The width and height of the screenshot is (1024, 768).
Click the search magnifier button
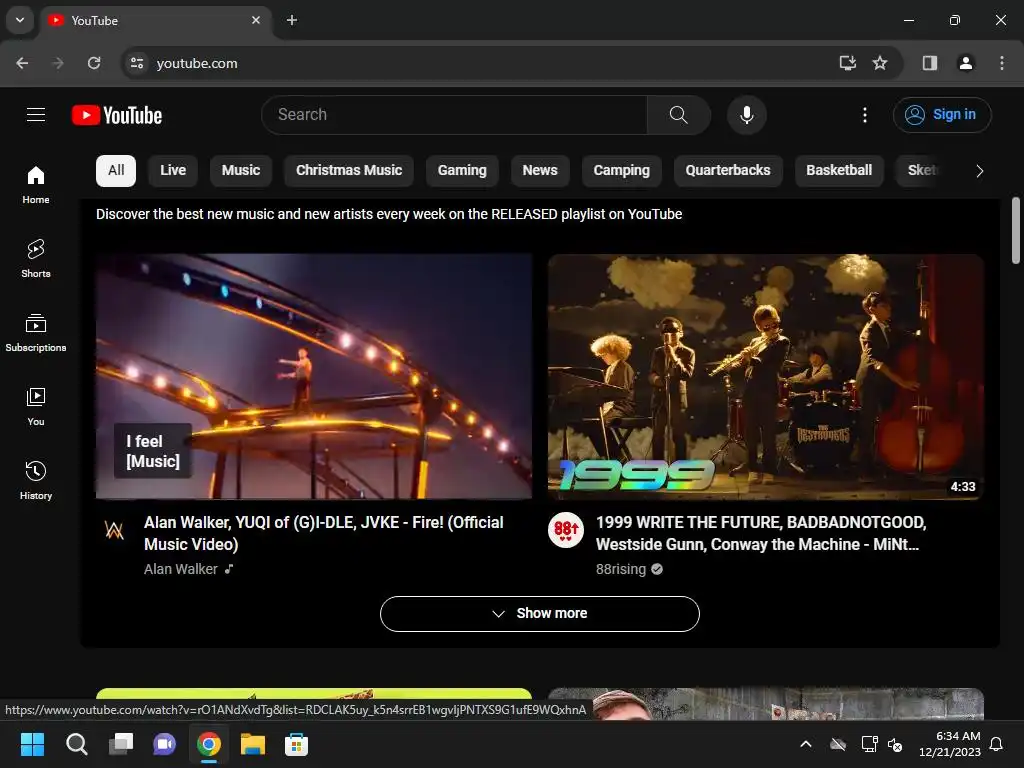click(x=679, y=115)
